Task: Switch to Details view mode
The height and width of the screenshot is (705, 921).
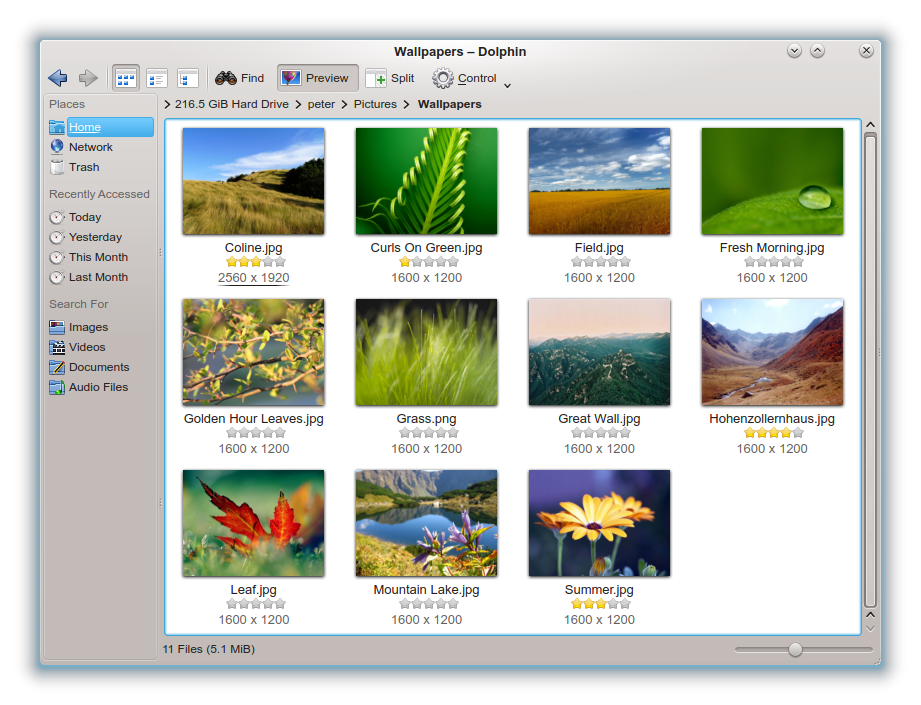Action: coord(188,78)
